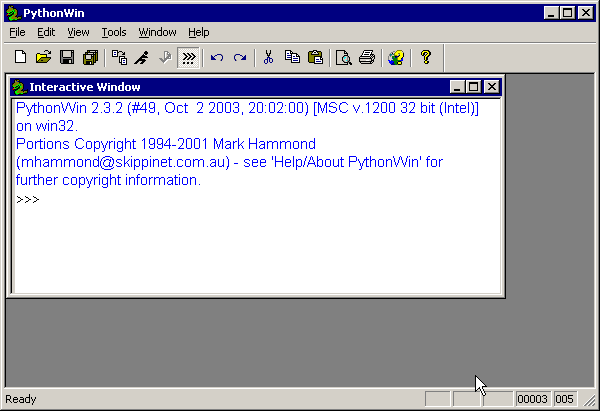Viewport: 600px width, 411px height.
Task: Click the >>> prompt in Interactive Window
Action: [x=28, y=199]
